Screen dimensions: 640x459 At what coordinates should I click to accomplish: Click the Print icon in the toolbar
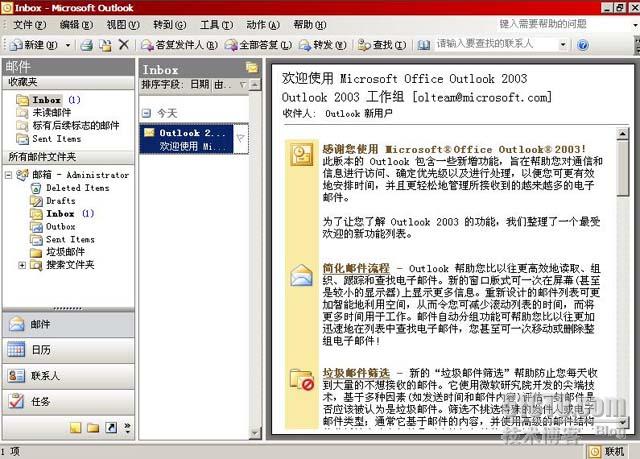87,45
